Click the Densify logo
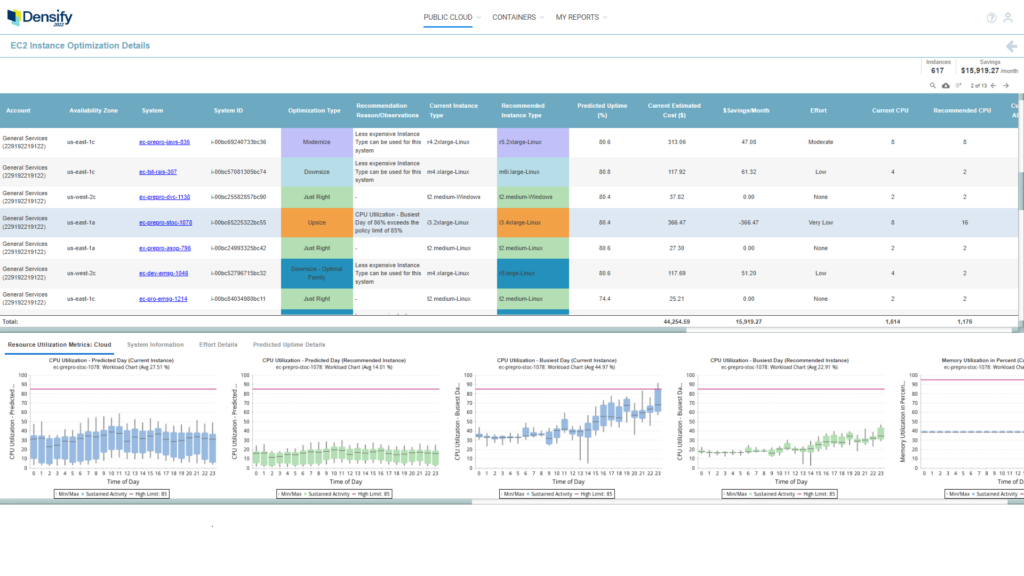The image size is (1024, 576). click(x=40, y=18)
